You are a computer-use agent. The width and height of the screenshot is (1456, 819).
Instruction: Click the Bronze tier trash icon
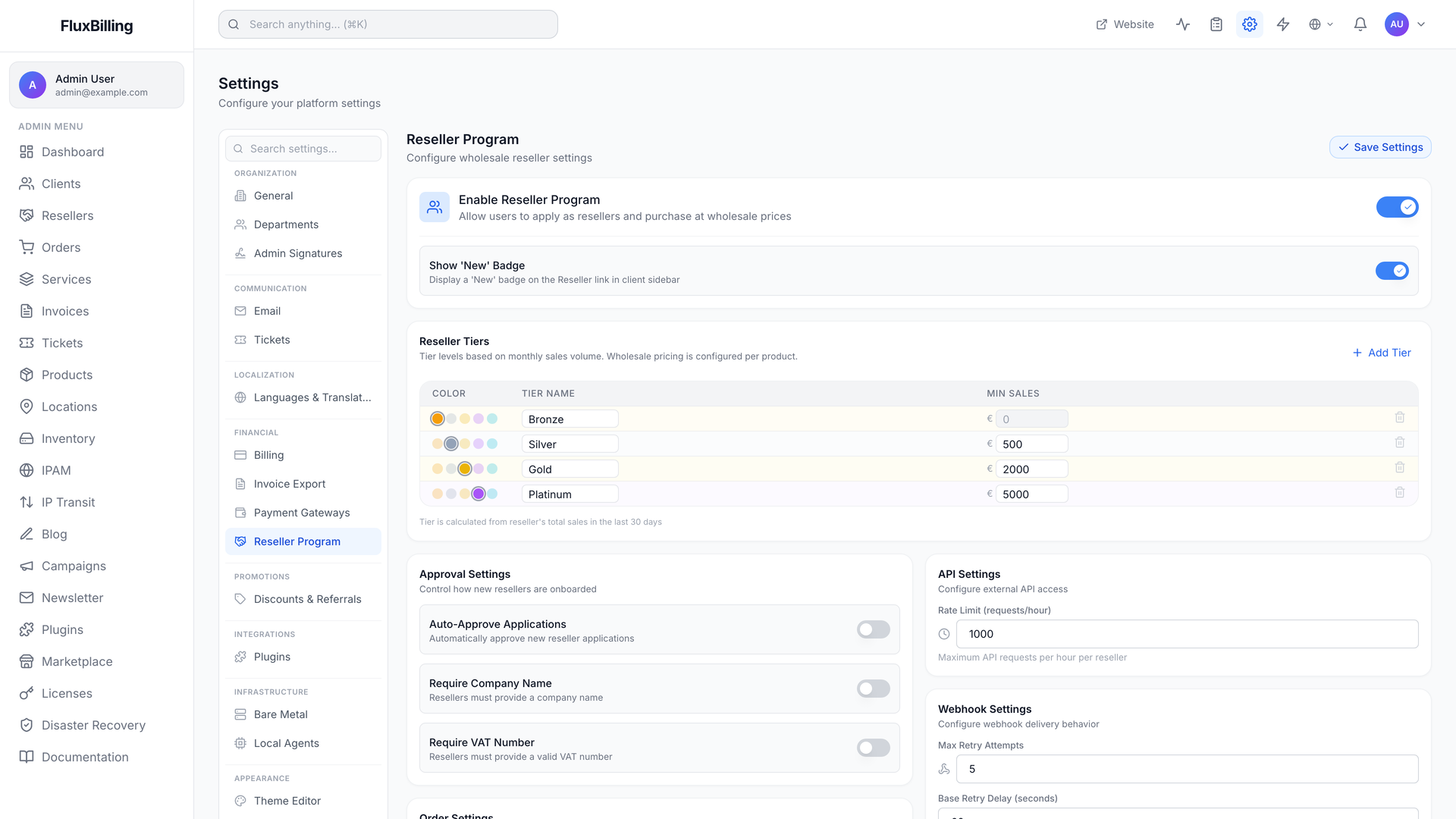[1400, 418]
